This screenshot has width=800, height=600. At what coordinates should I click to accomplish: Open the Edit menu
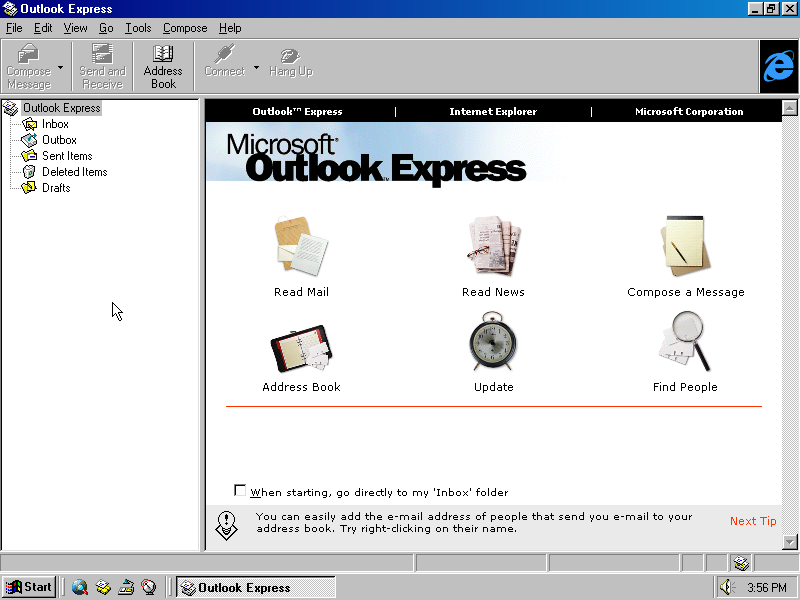pos(43,28)
